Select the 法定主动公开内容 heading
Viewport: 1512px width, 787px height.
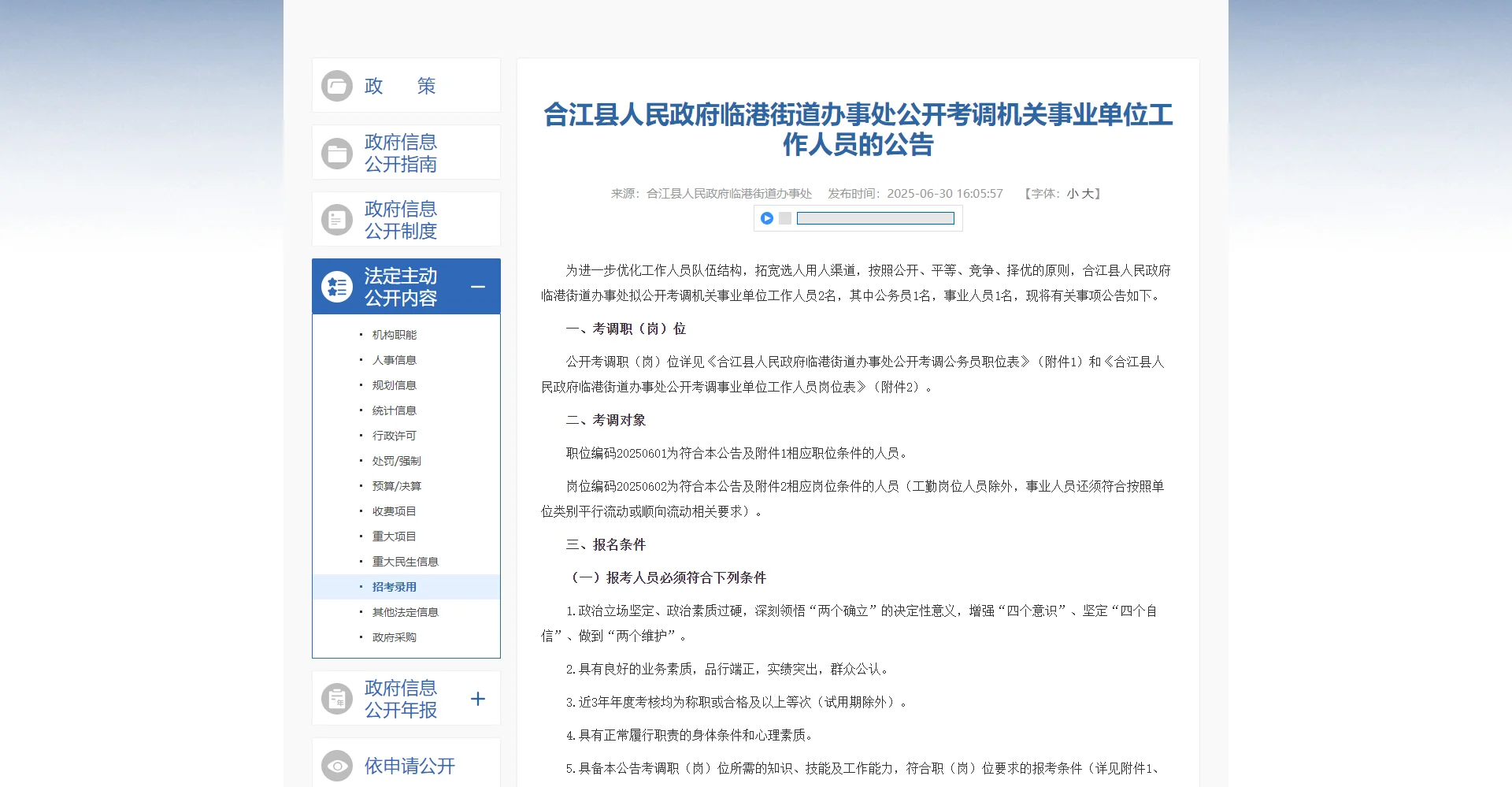coord(401,287)
